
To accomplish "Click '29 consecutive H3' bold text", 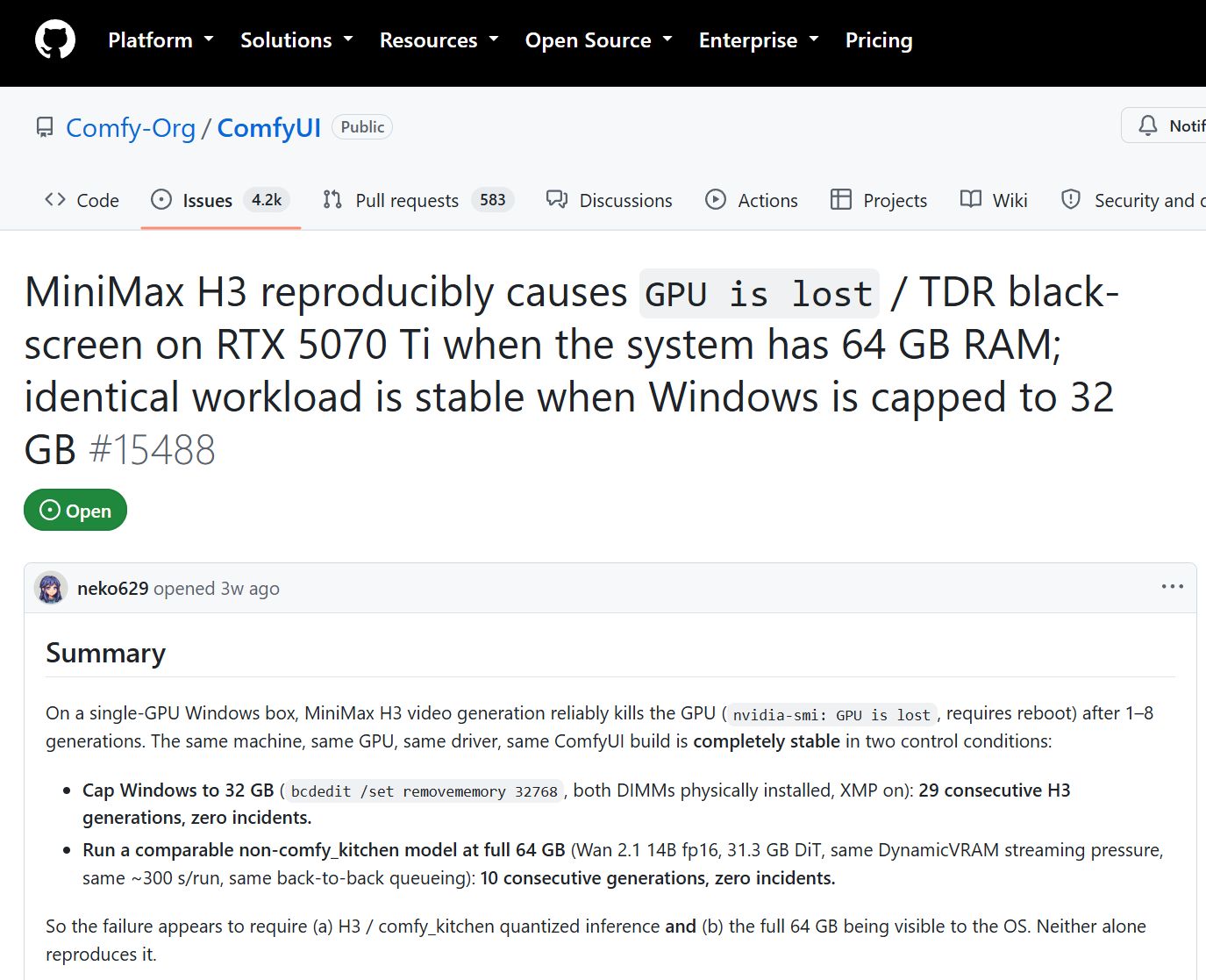I will (995, 790).
